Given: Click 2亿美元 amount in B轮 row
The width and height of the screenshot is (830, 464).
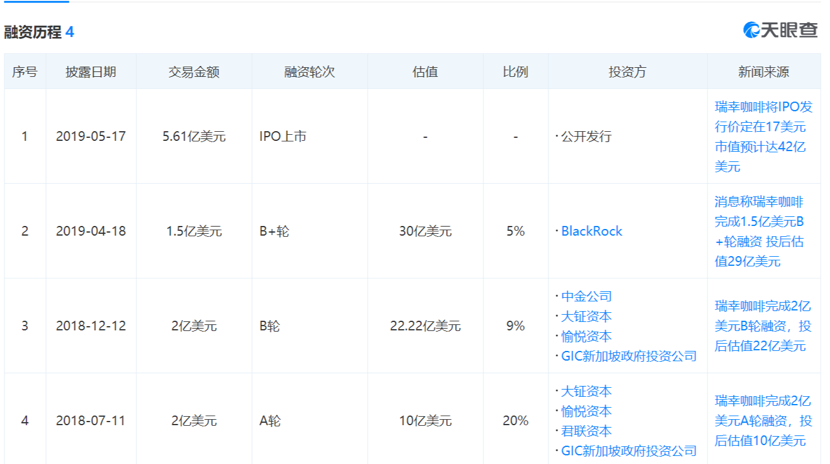Looking at the screenshot, I should (194, 326).
